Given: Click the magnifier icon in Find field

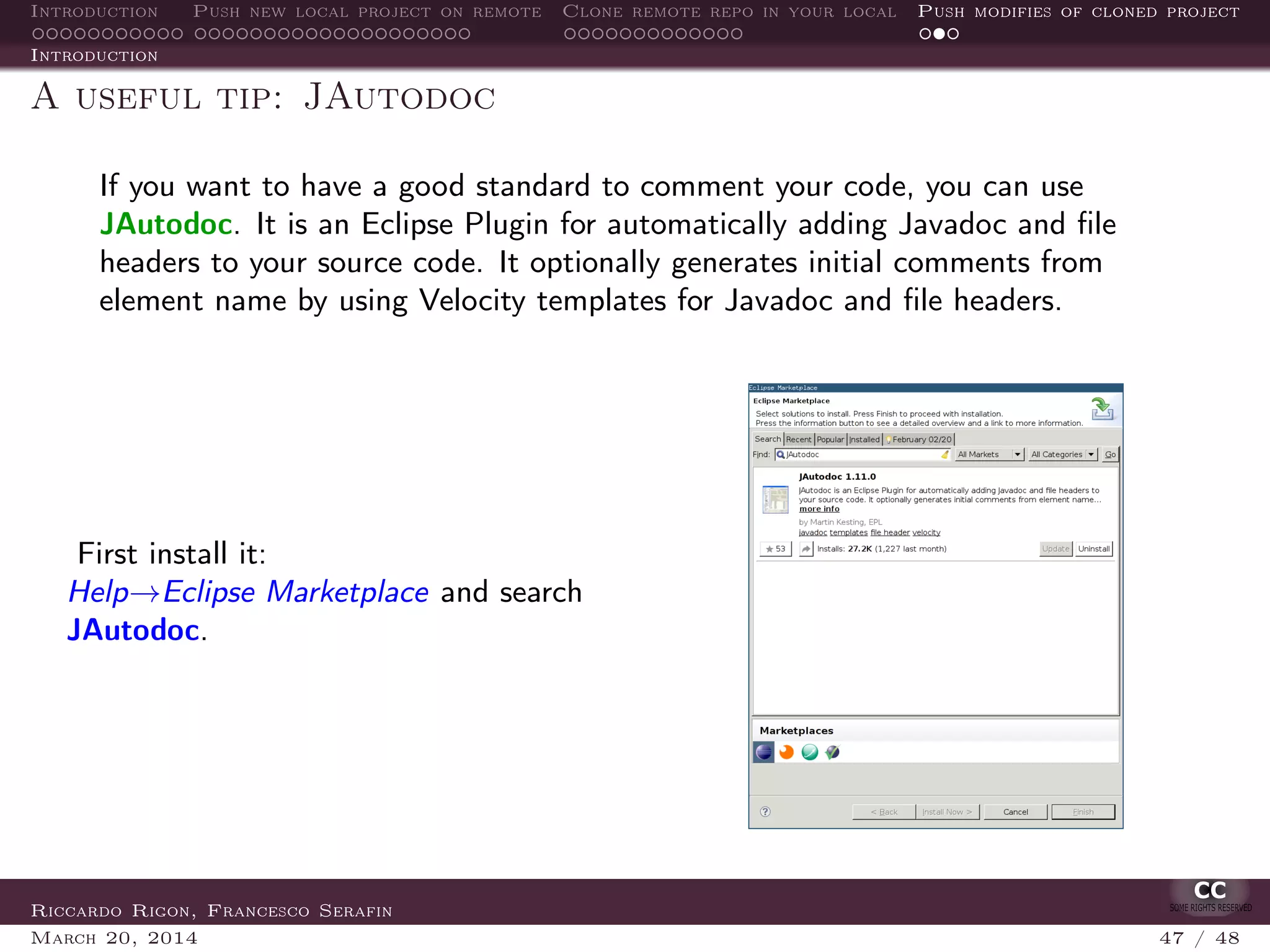Looking at the screenshot, I should pyautogui.click(x=781, y=454).
